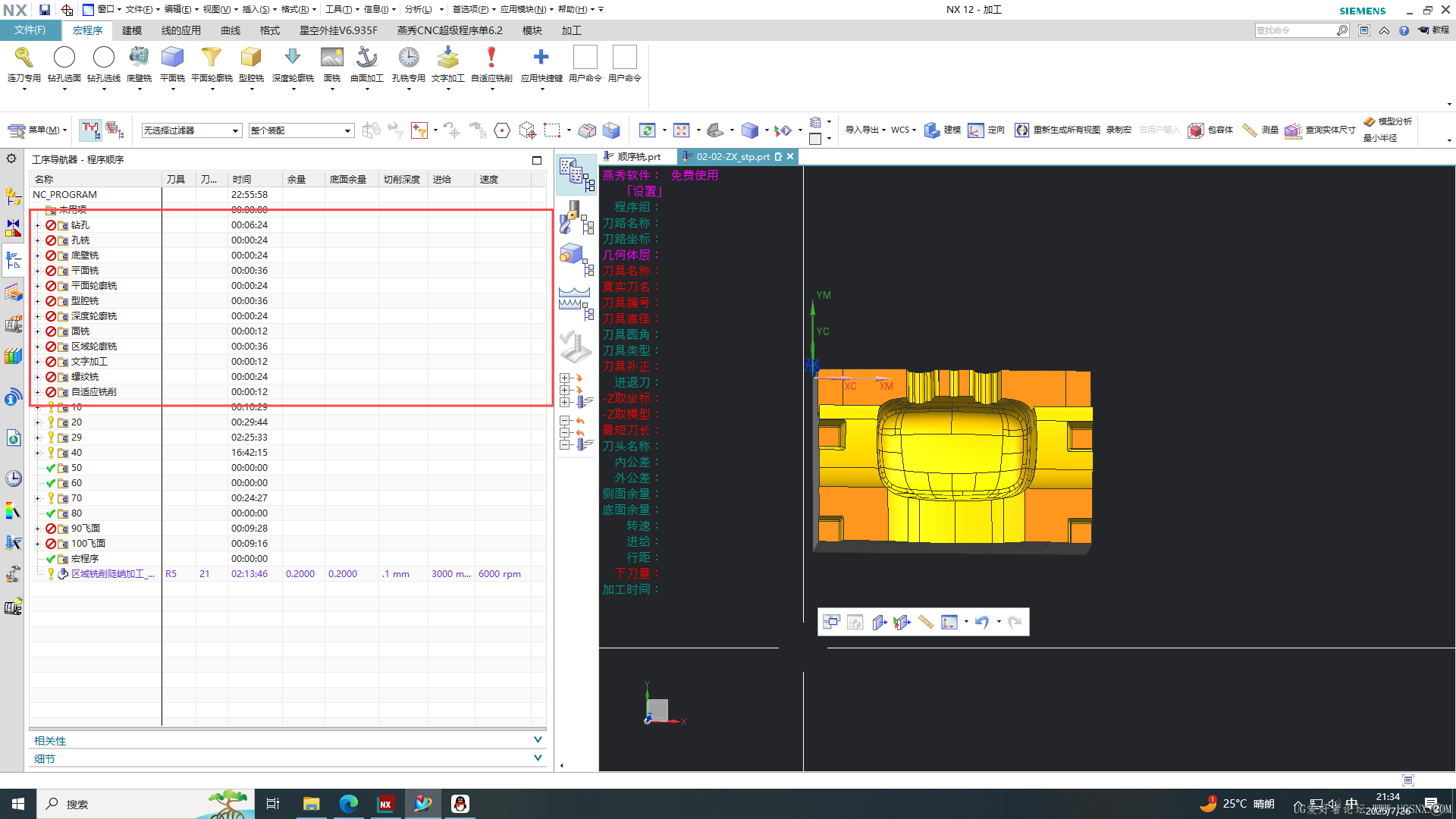This screenshot has height=819, width=1456.
Task: Open the 整个装配 dropdown
Action: (301, 130)
